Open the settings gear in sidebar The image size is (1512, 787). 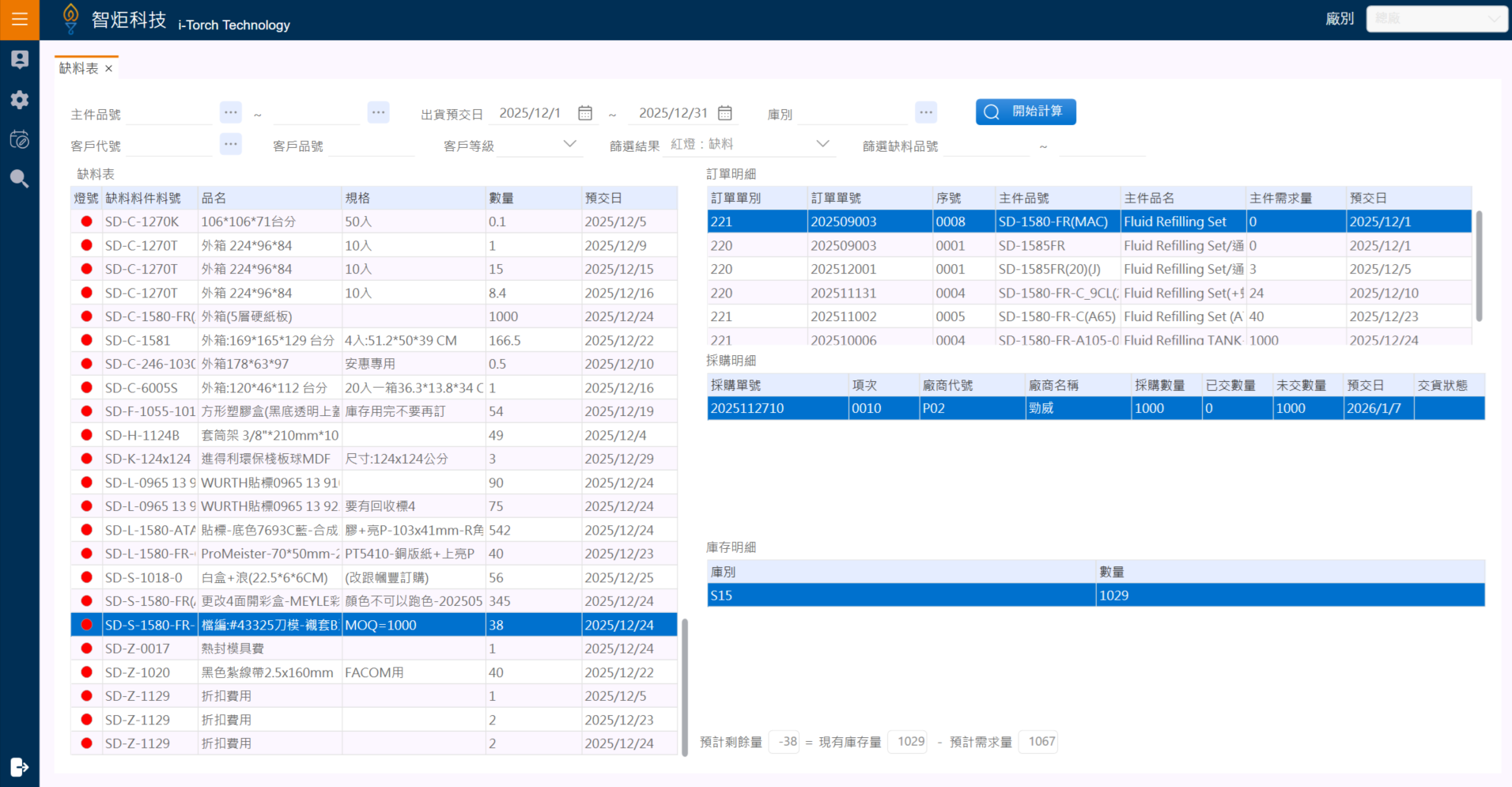[20, 100]
